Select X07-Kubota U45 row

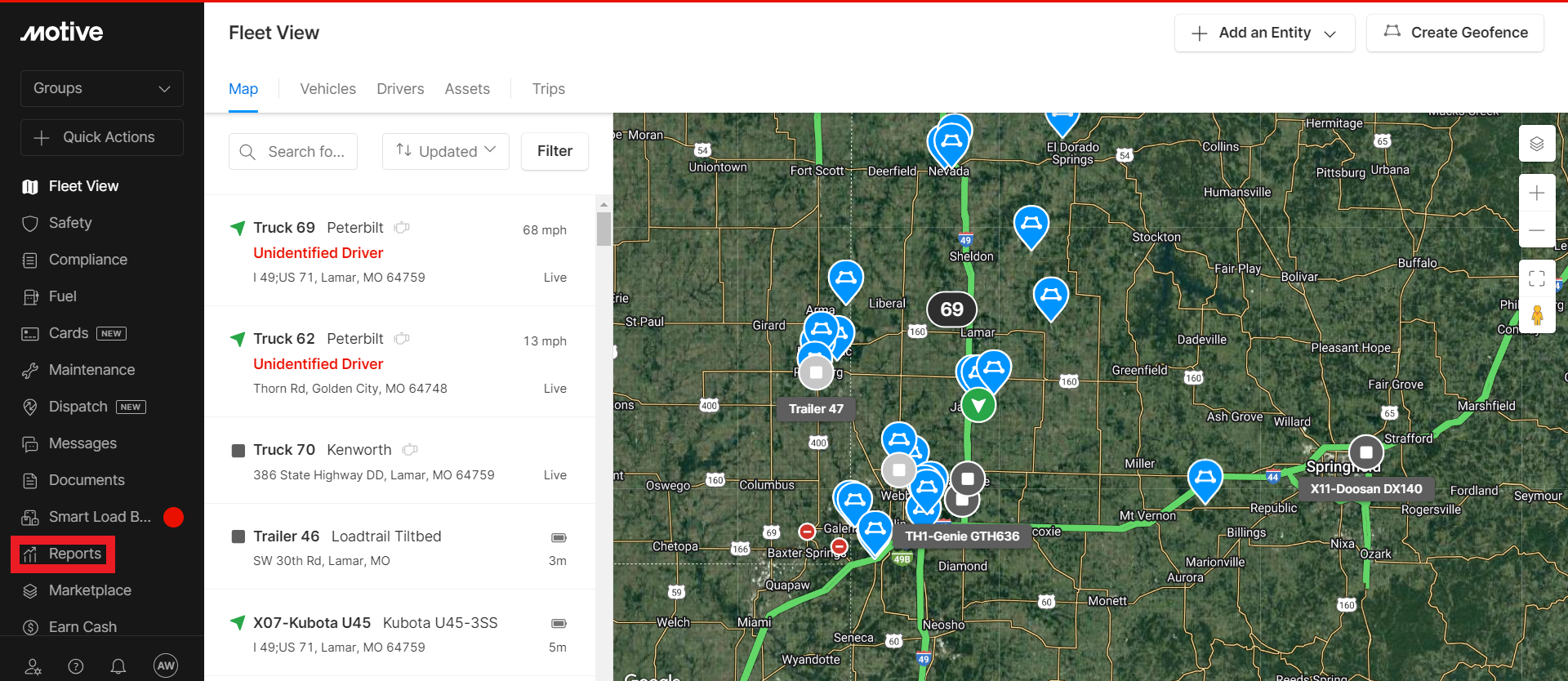tap(399, 633)
